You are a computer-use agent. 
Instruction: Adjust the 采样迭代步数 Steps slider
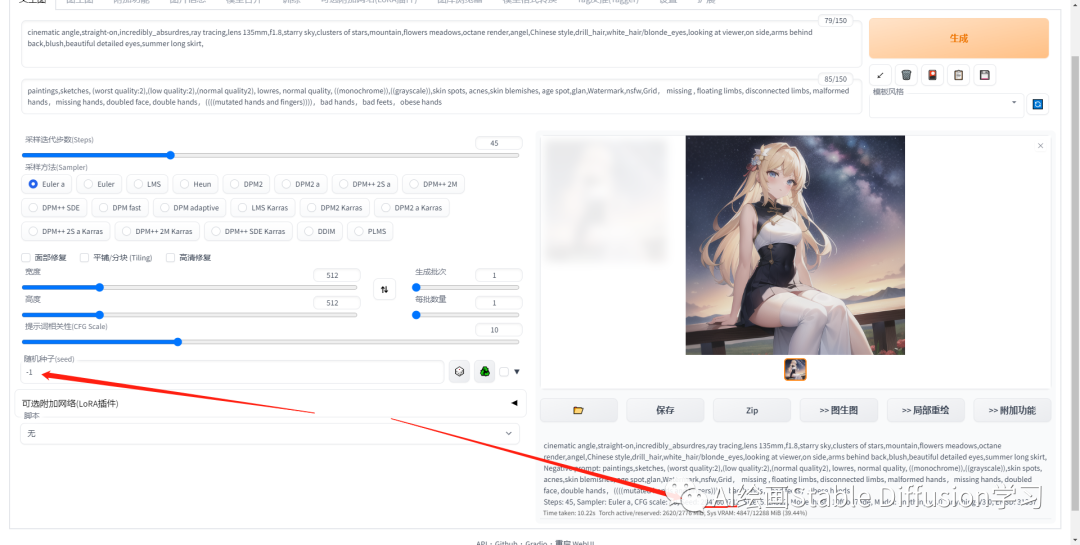(x=271, y=155)
